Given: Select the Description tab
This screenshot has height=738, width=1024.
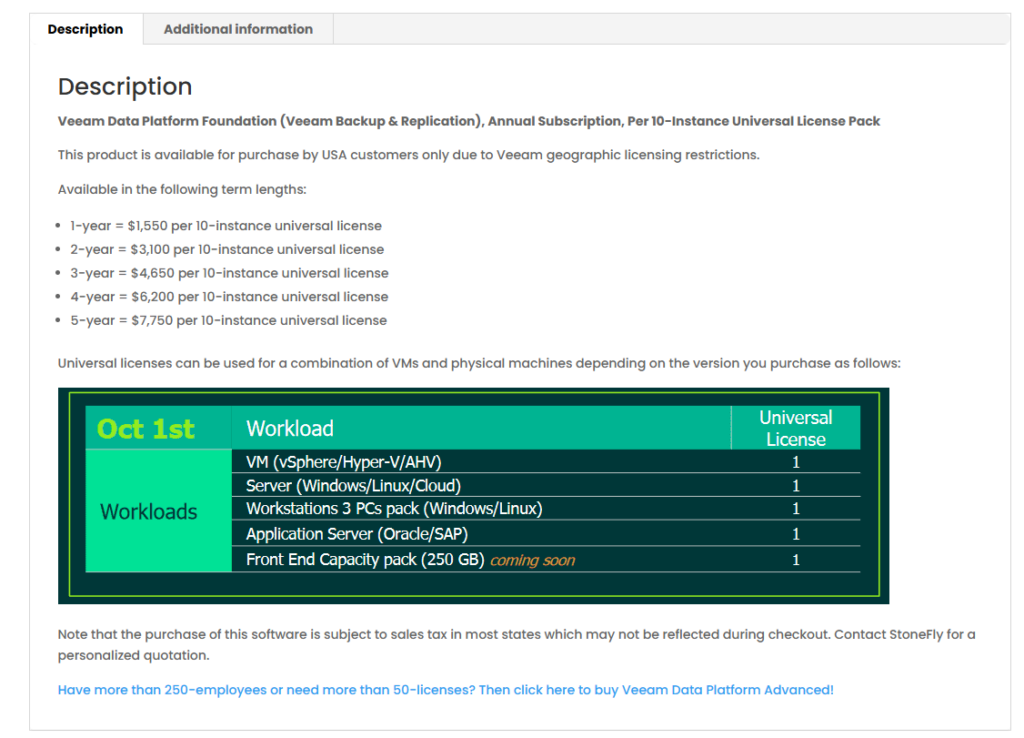Looking at the screenshot, I should pyautogui.click(x=85, y=29).
